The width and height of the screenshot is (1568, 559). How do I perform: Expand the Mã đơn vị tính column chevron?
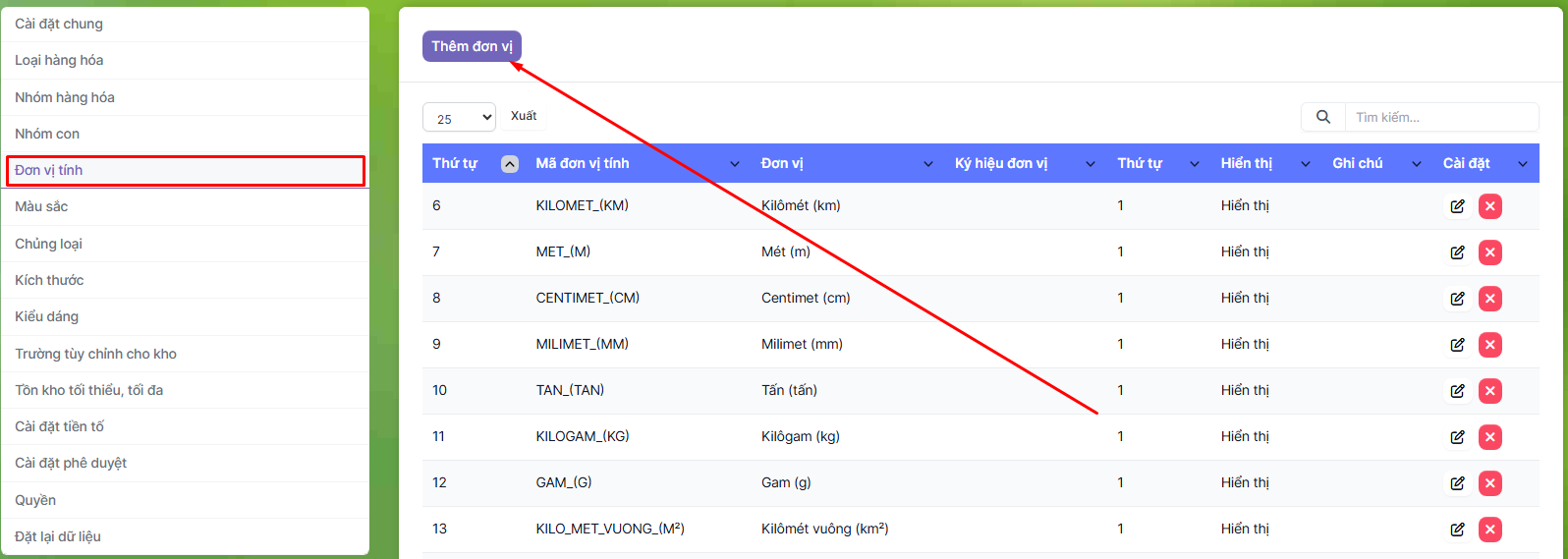coord(734,164)
